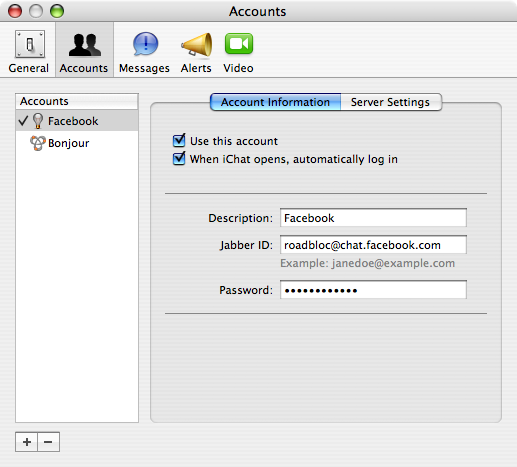517x467 pixels.
Task: Click the 'Jabber ID:' label
Action: (246, 245)
